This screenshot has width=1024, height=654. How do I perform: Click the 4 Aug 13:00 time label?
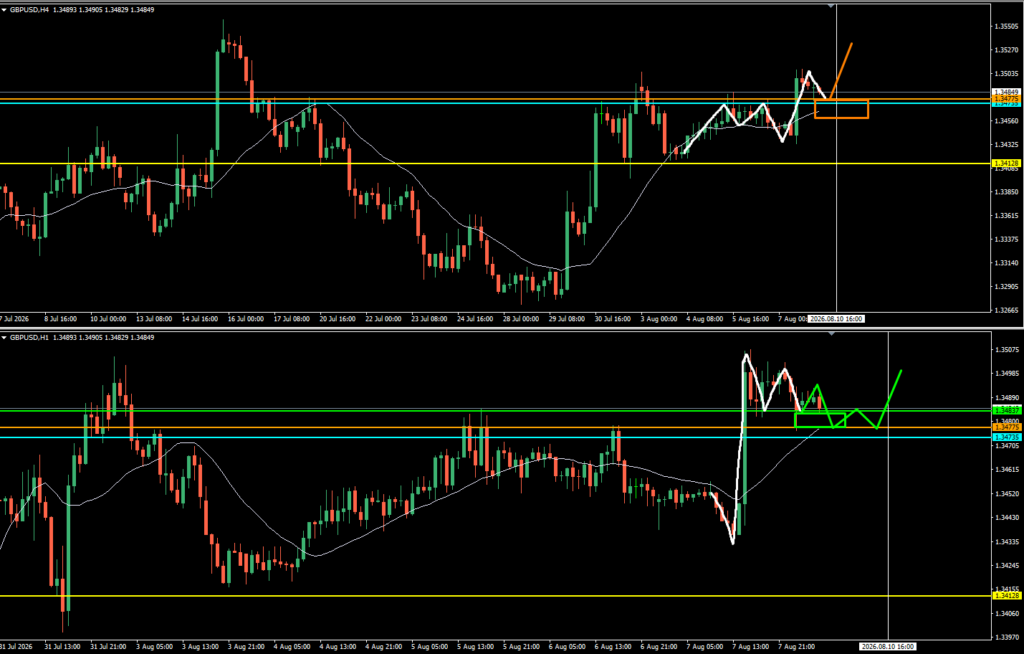pos(338,647)
